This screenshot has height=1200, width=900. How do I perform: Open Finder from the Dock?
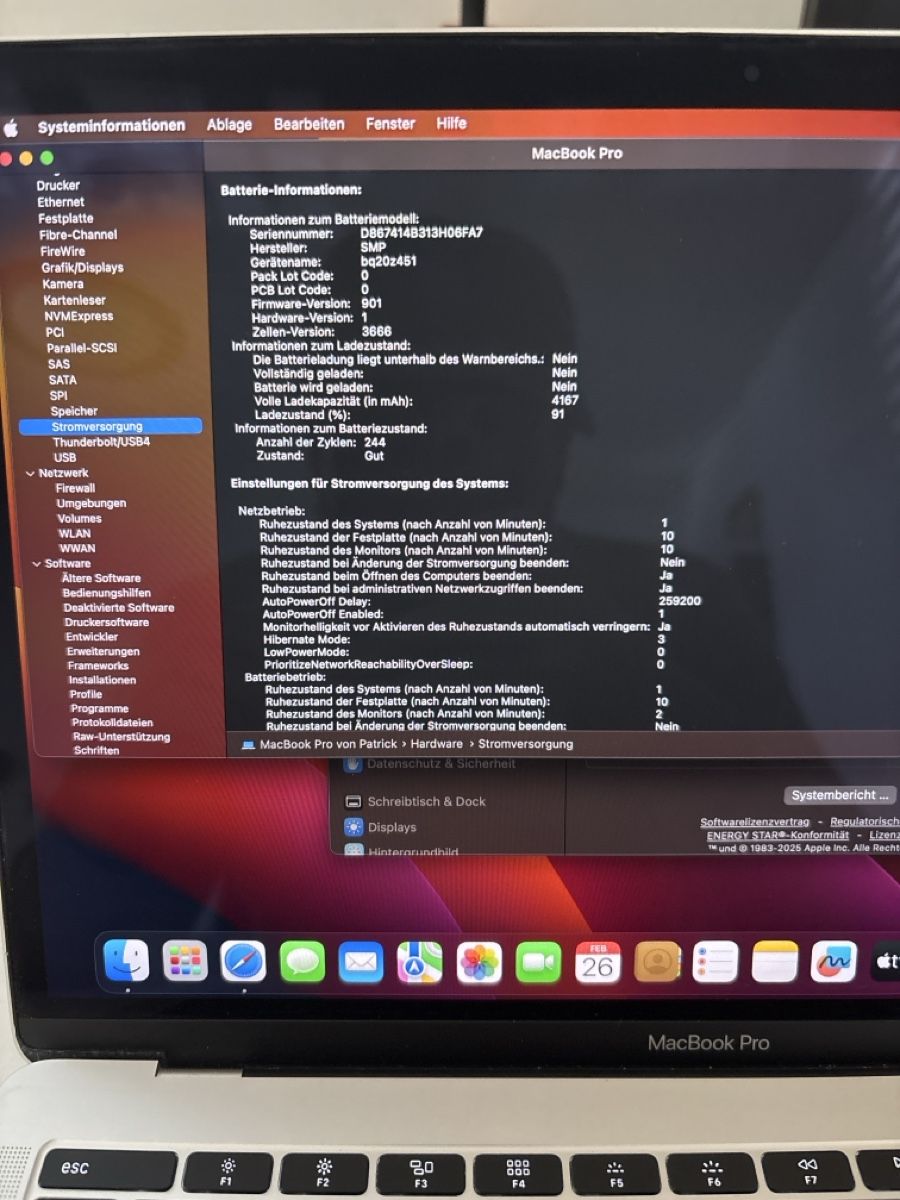126,962
